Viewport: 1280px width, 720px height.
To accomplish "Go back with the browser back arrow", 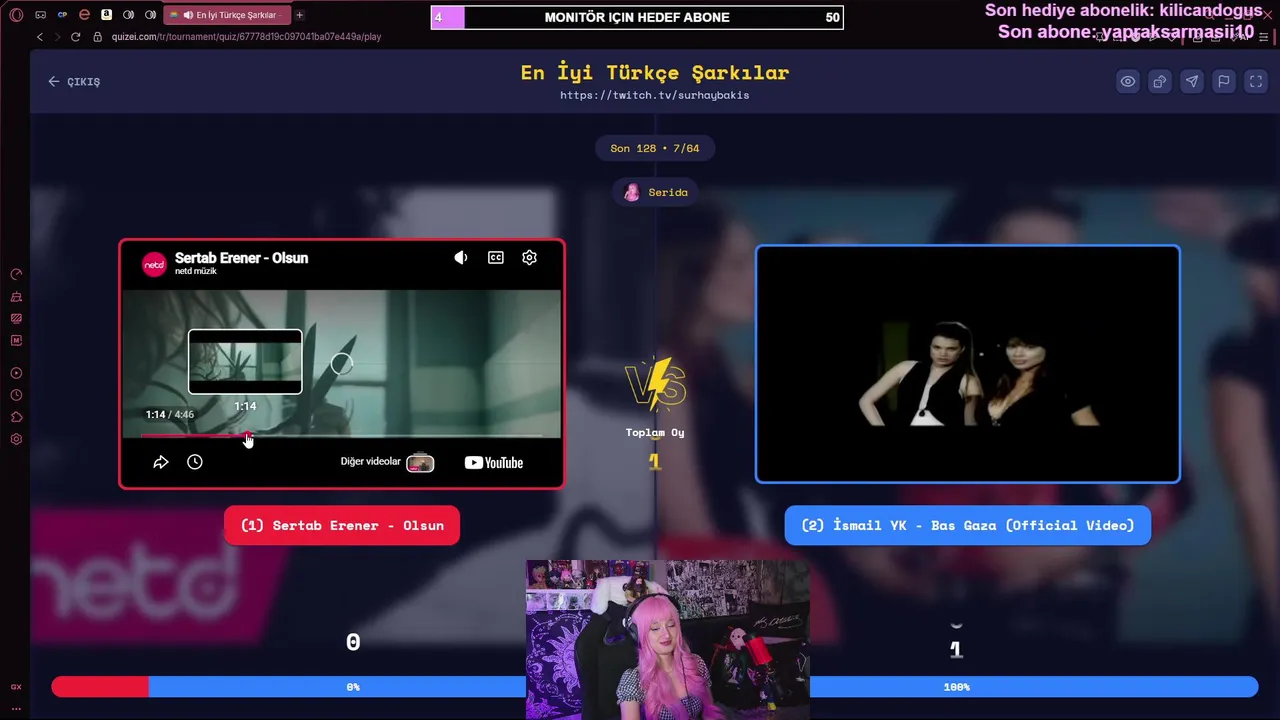I will pos(40,37).
